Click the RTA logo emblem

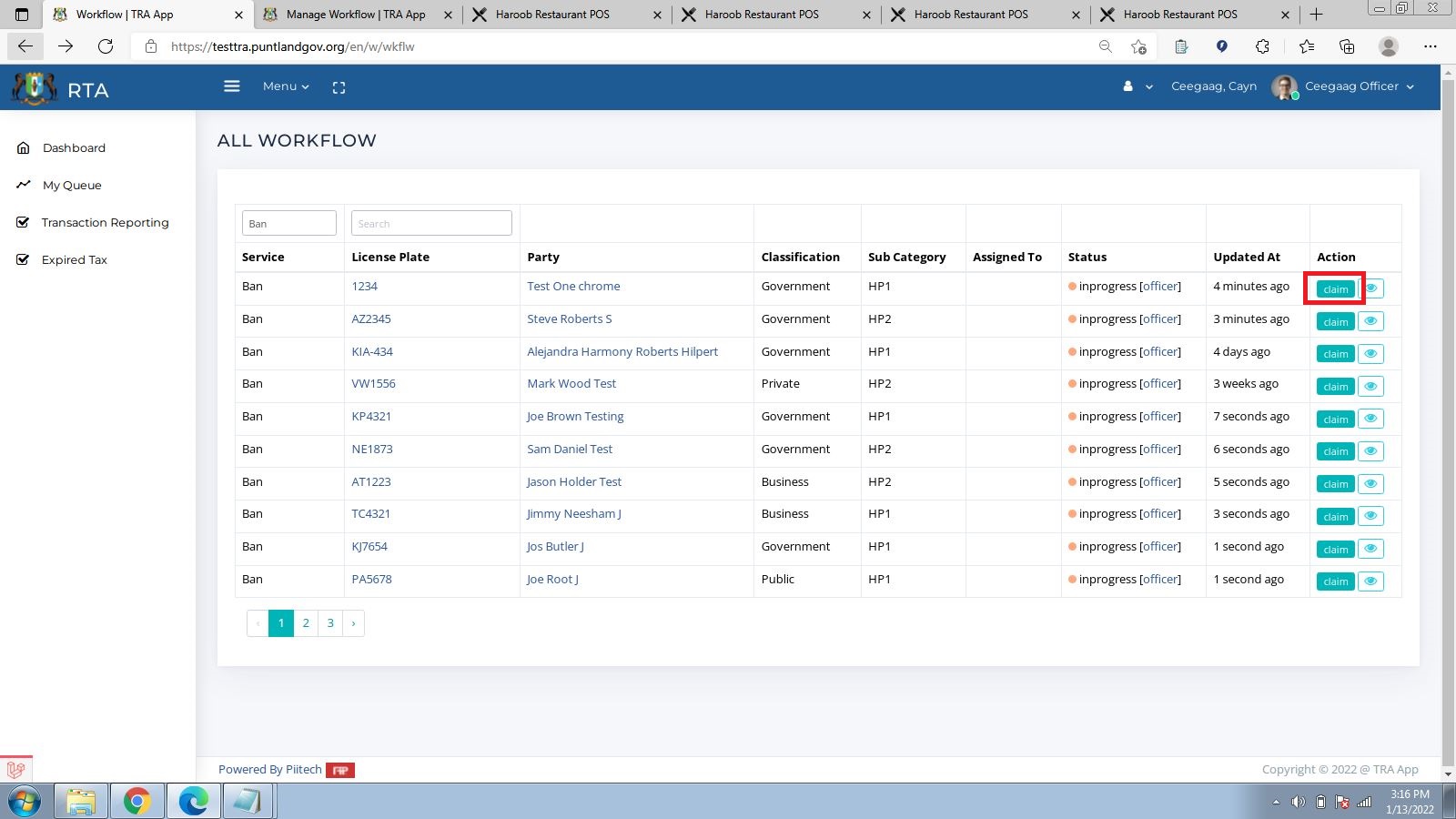(x=35, y=88)
